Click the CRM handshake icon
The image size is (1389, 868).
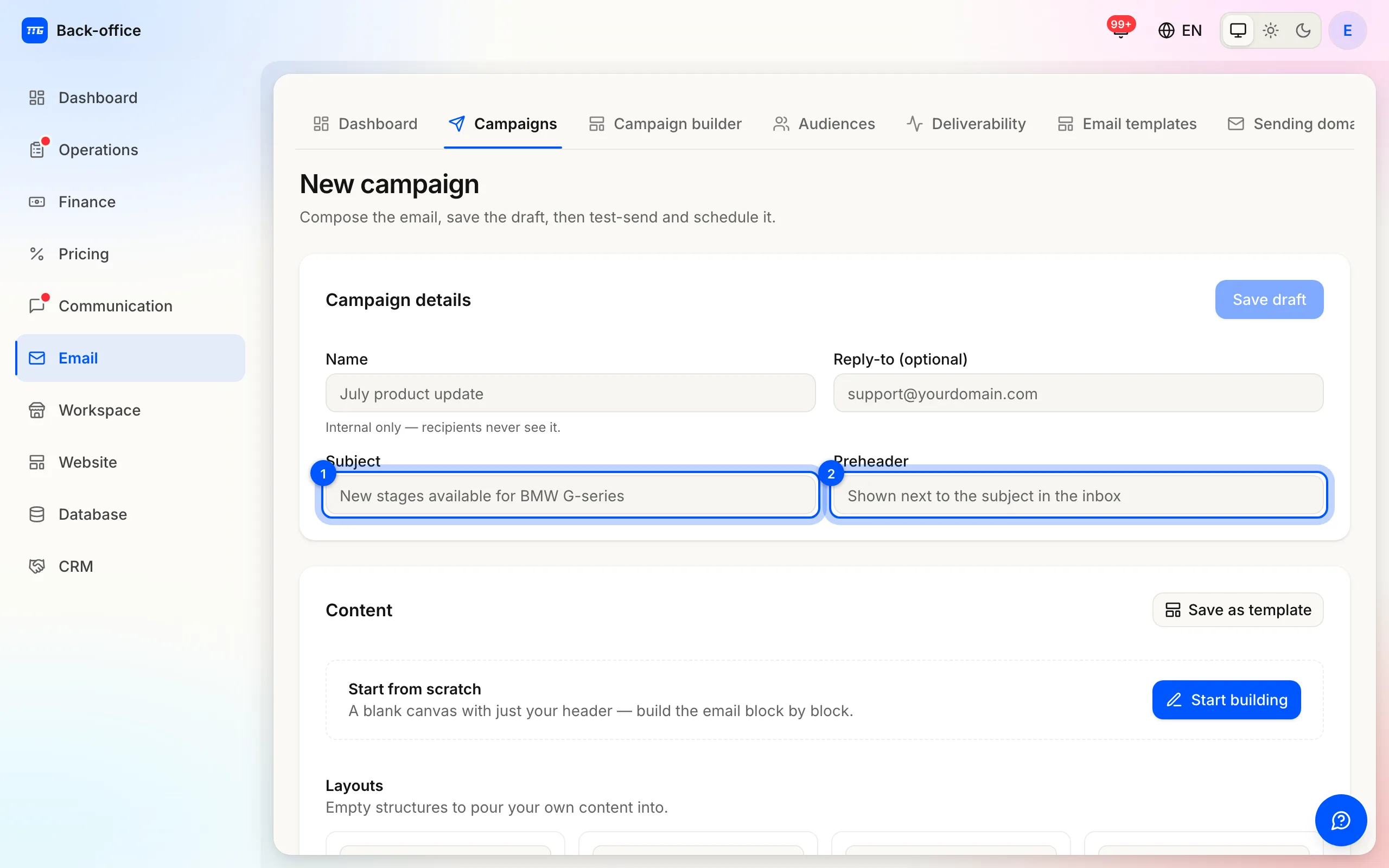37,566
